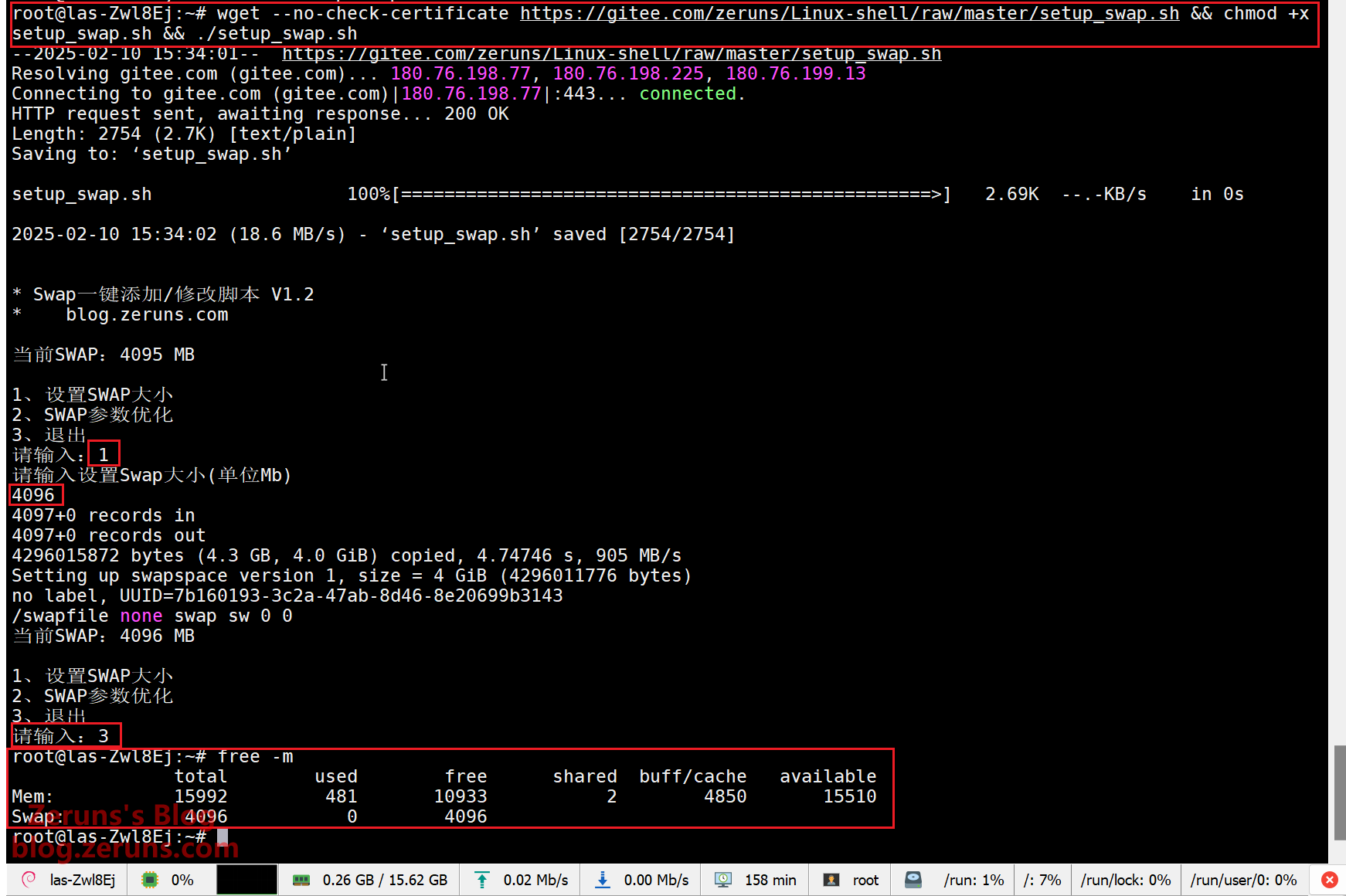Click the /: 7% root disk usage entry
This screenshot has height=896, width=1346.
tap(1042, 880)
